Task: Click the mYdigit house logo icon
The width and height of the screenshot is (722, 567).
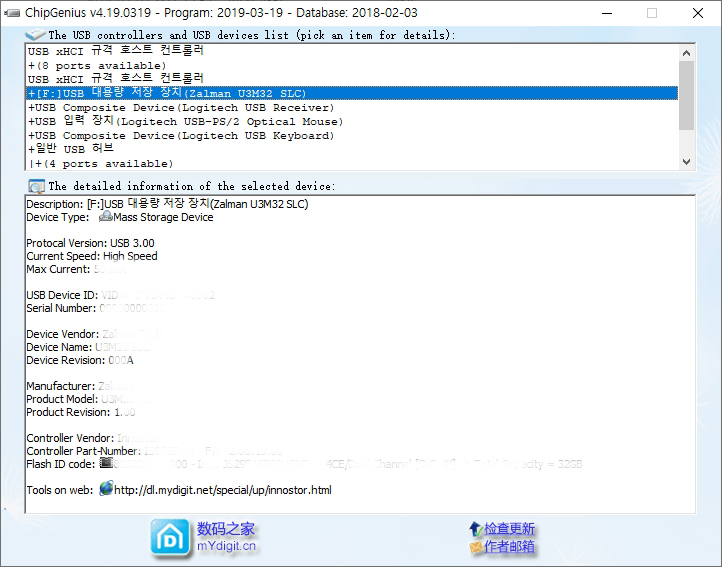Action: [x=170, y=537]
